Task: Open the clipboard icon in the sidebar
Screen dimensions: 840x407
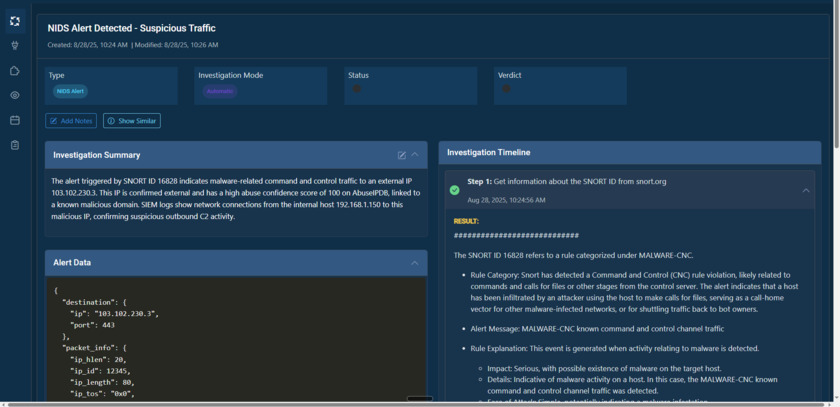Action: point(14,146)
